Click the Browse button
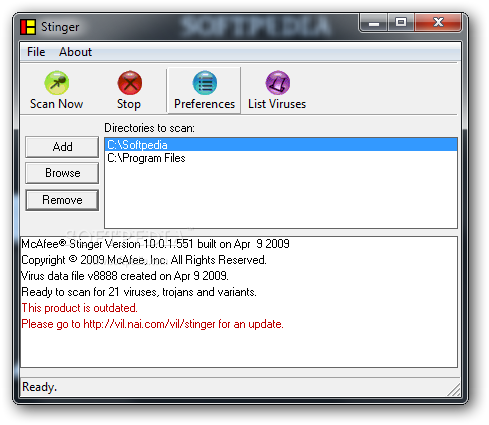 (x=62, y=173)
